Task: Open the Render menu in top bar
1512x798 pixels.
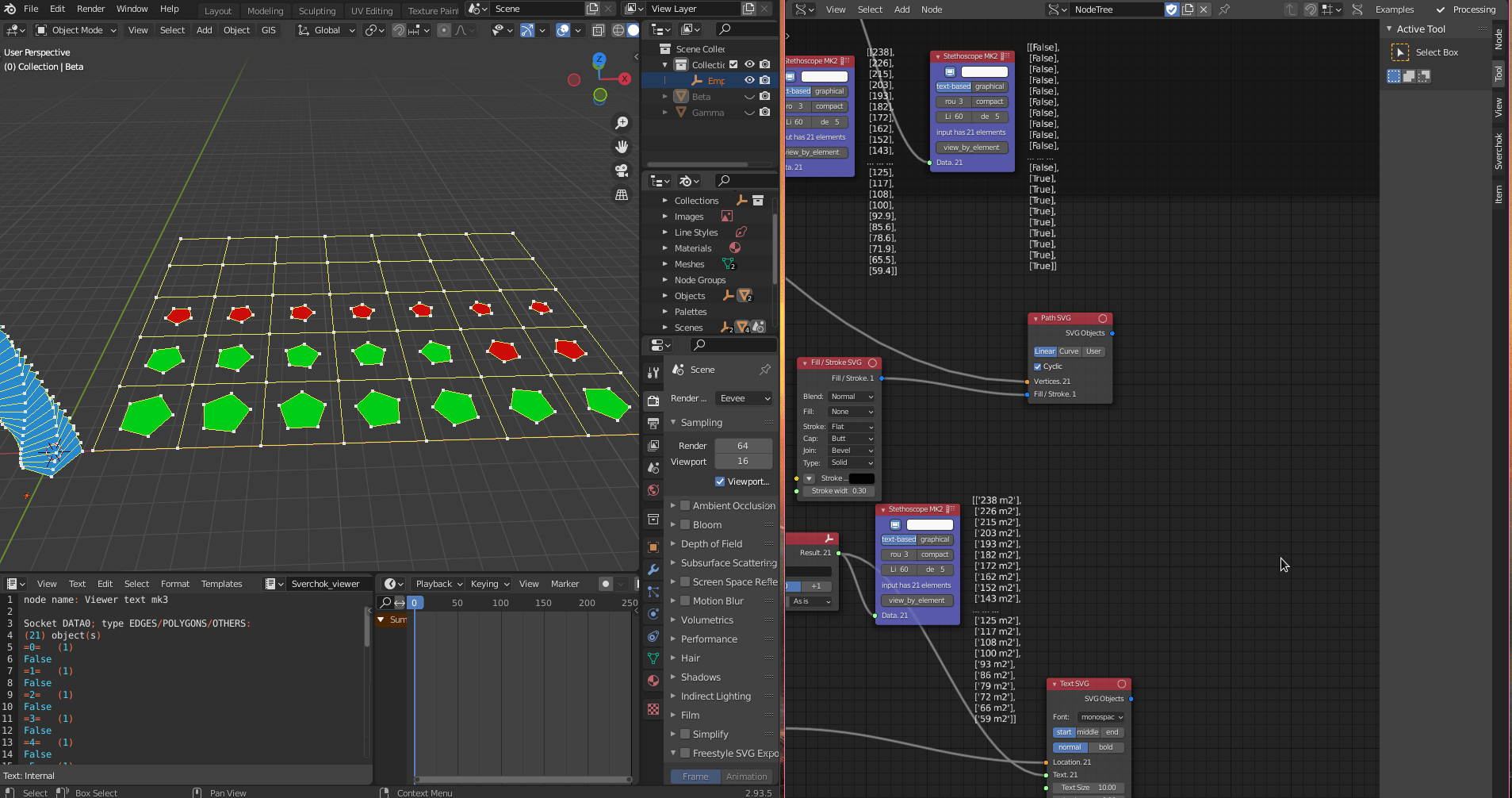Action: tap(90, 9)
